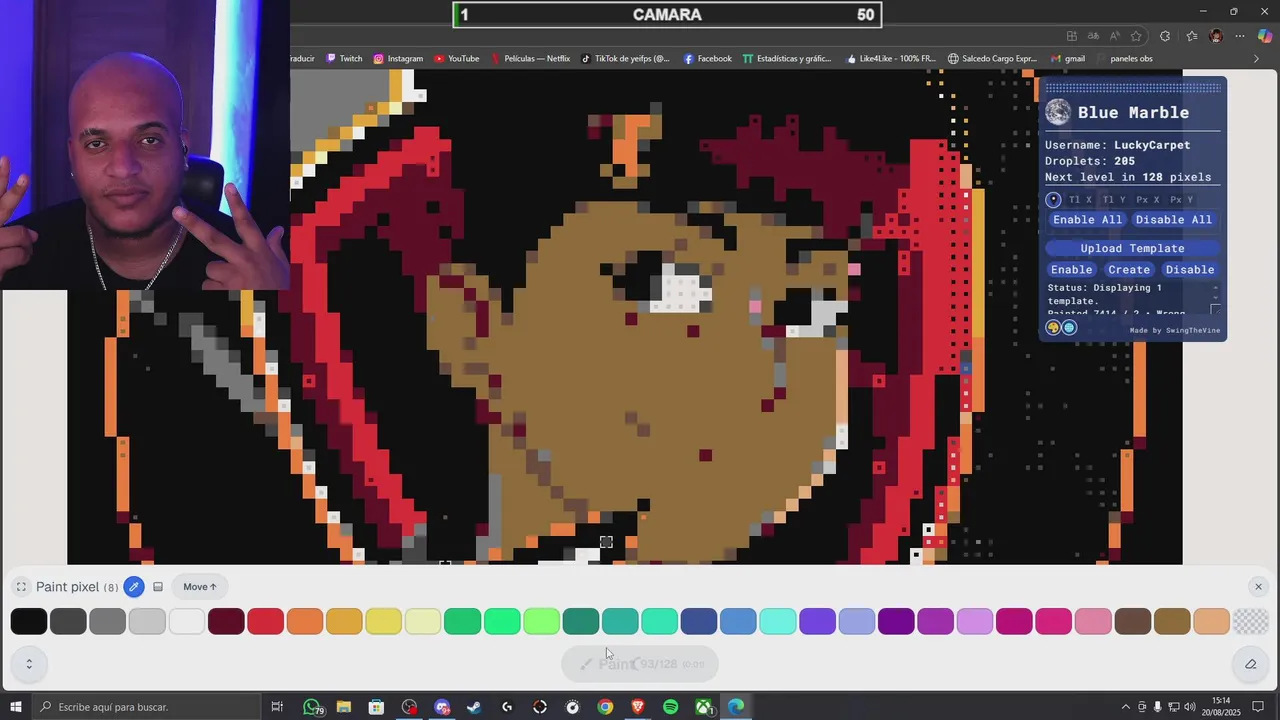Click the Blue Marble globe logo
Image resolution: width=1280 pixels, height=720 pixels.
click(1058, 112)
